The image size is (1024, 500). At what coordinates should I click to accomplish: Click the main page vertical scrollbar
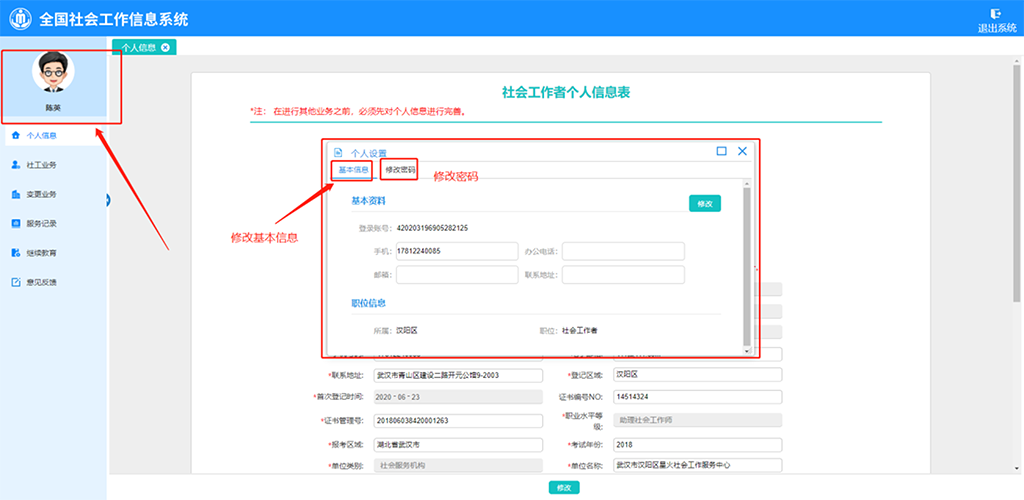coord(1017,183)
